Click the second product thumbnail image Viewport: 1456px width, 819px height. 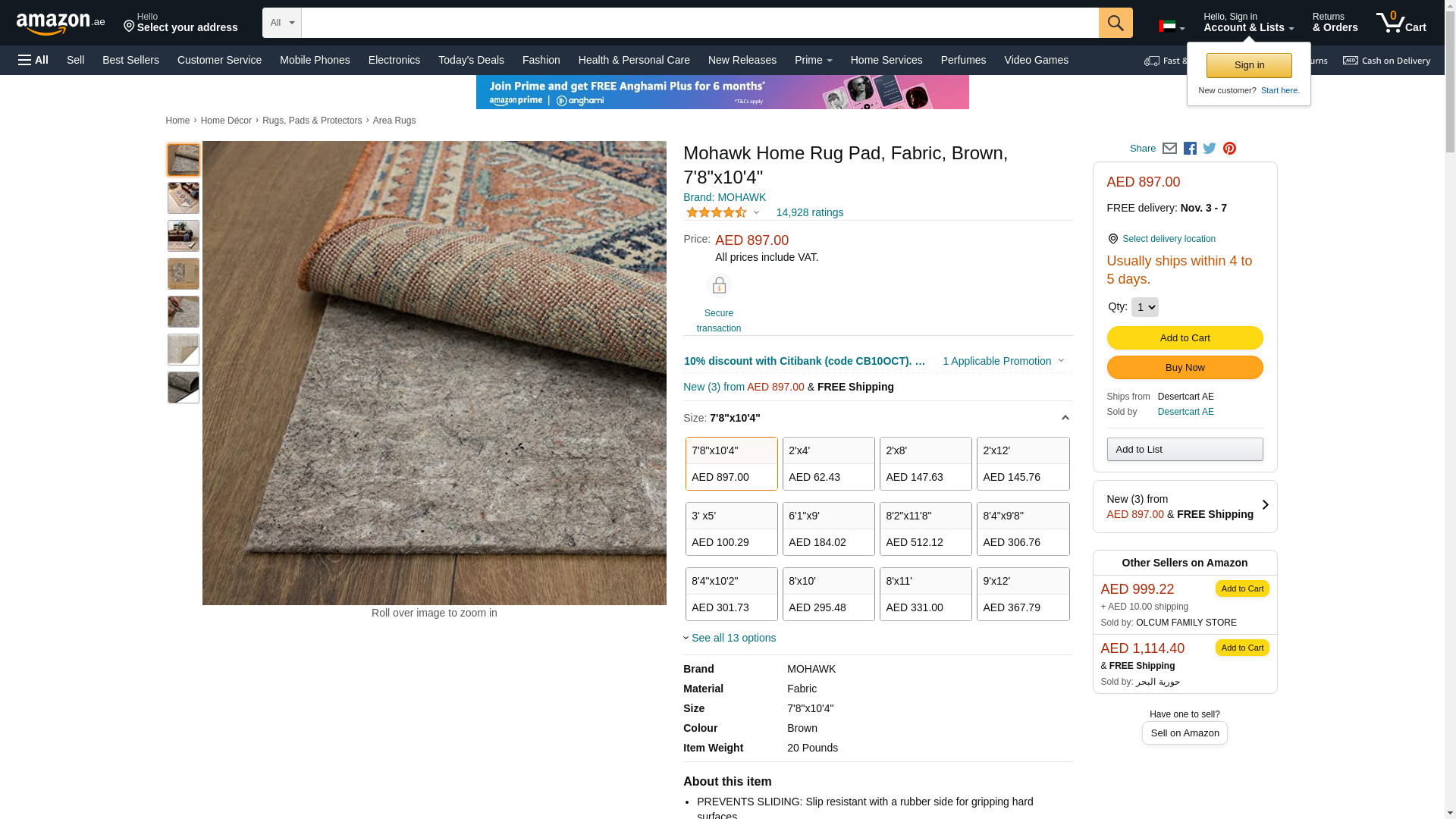click(x=184, y=198)
